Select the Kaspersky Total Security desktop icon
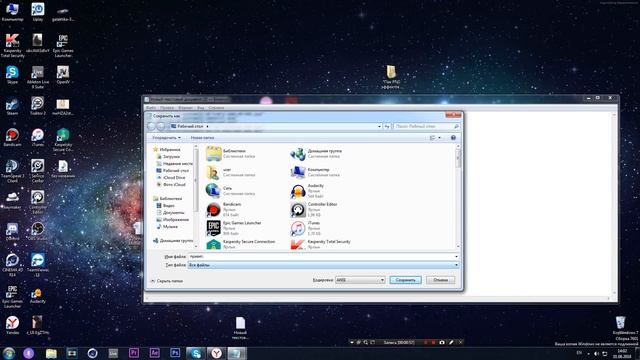The width and height of the screenshot is (640, 360). click(x=12, y=45)
